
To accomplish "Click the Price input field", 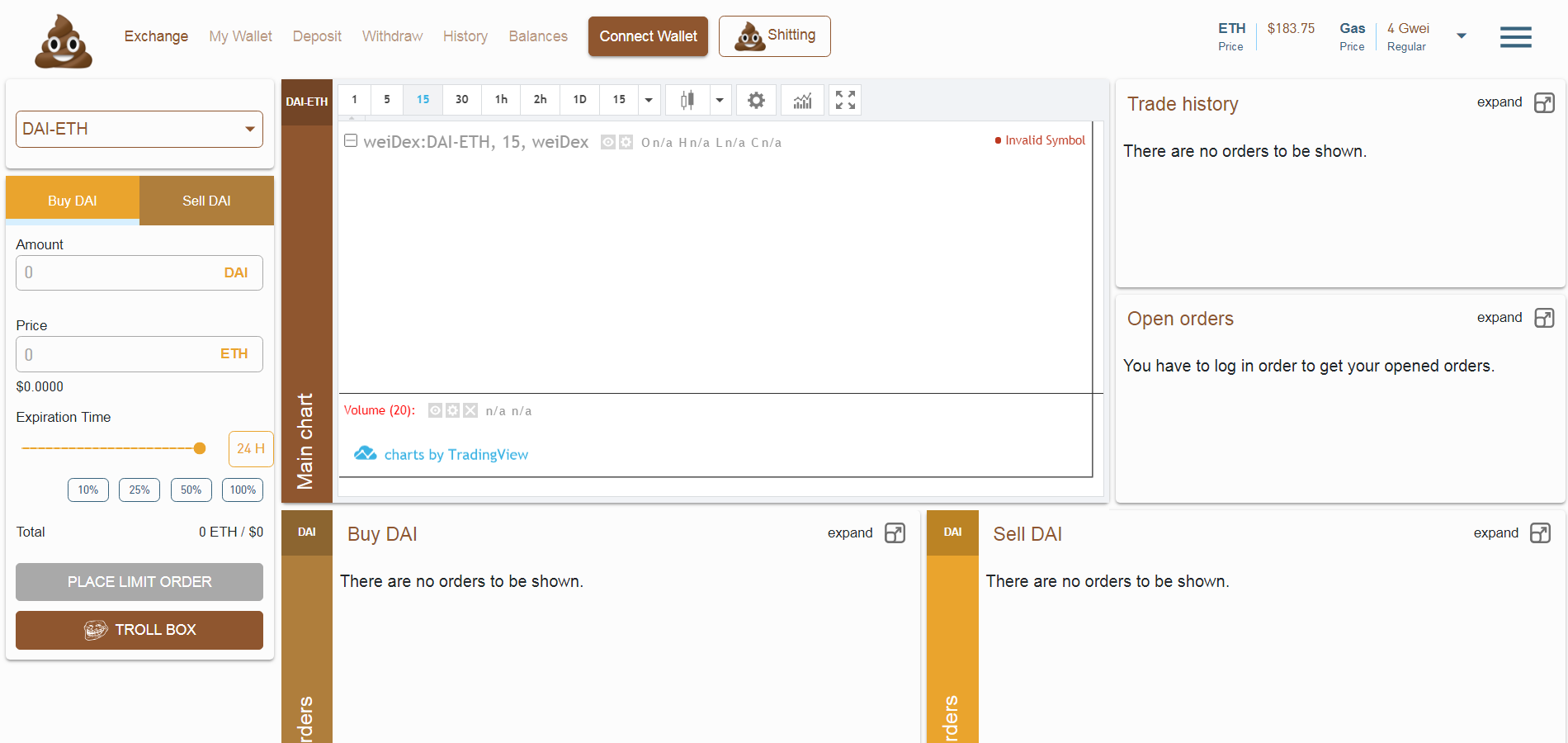I will [x=139, y=354].
